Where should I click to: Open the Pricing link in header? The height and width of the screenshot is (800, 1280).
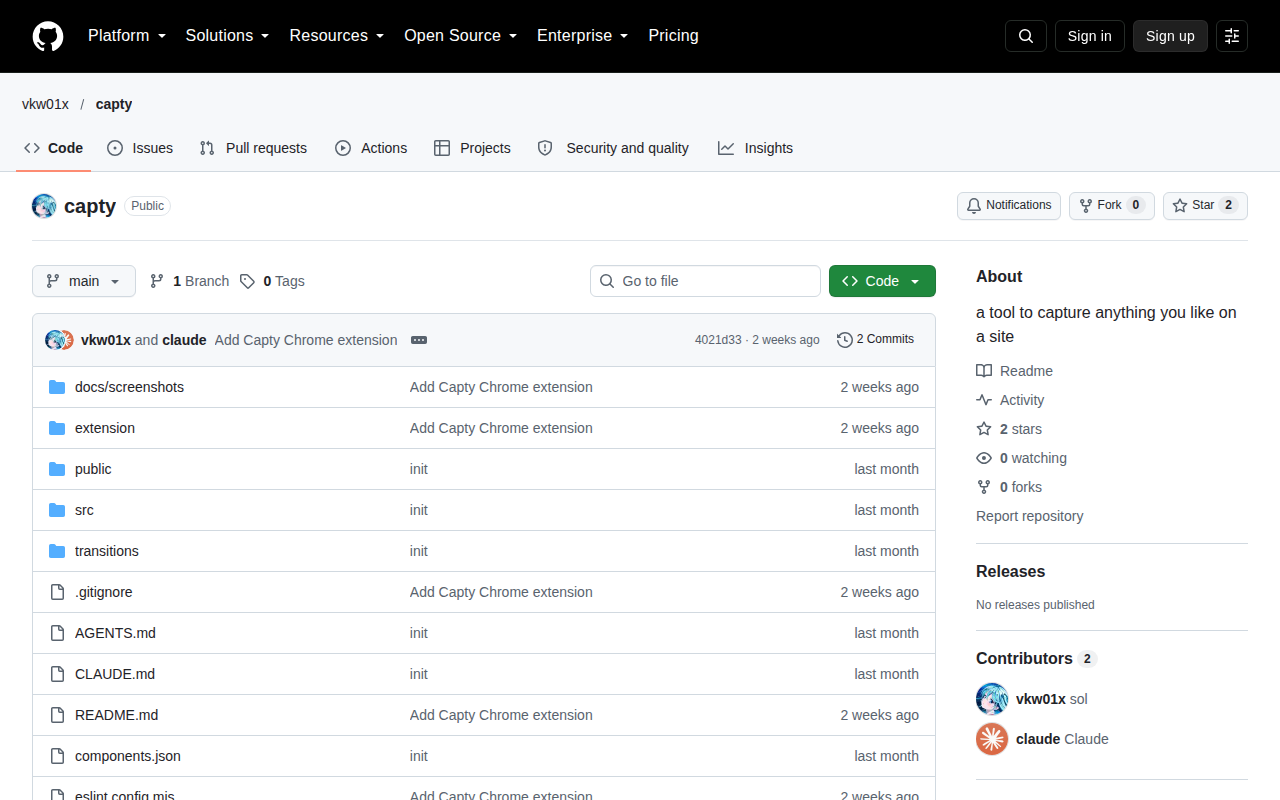point(673,36)
